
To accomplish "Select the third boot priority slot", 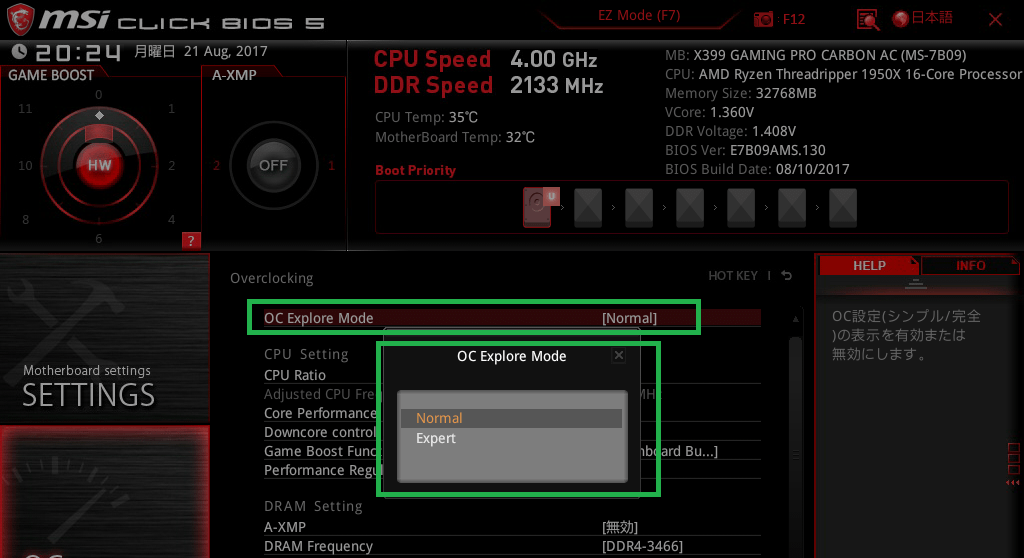I will (639, 208).
